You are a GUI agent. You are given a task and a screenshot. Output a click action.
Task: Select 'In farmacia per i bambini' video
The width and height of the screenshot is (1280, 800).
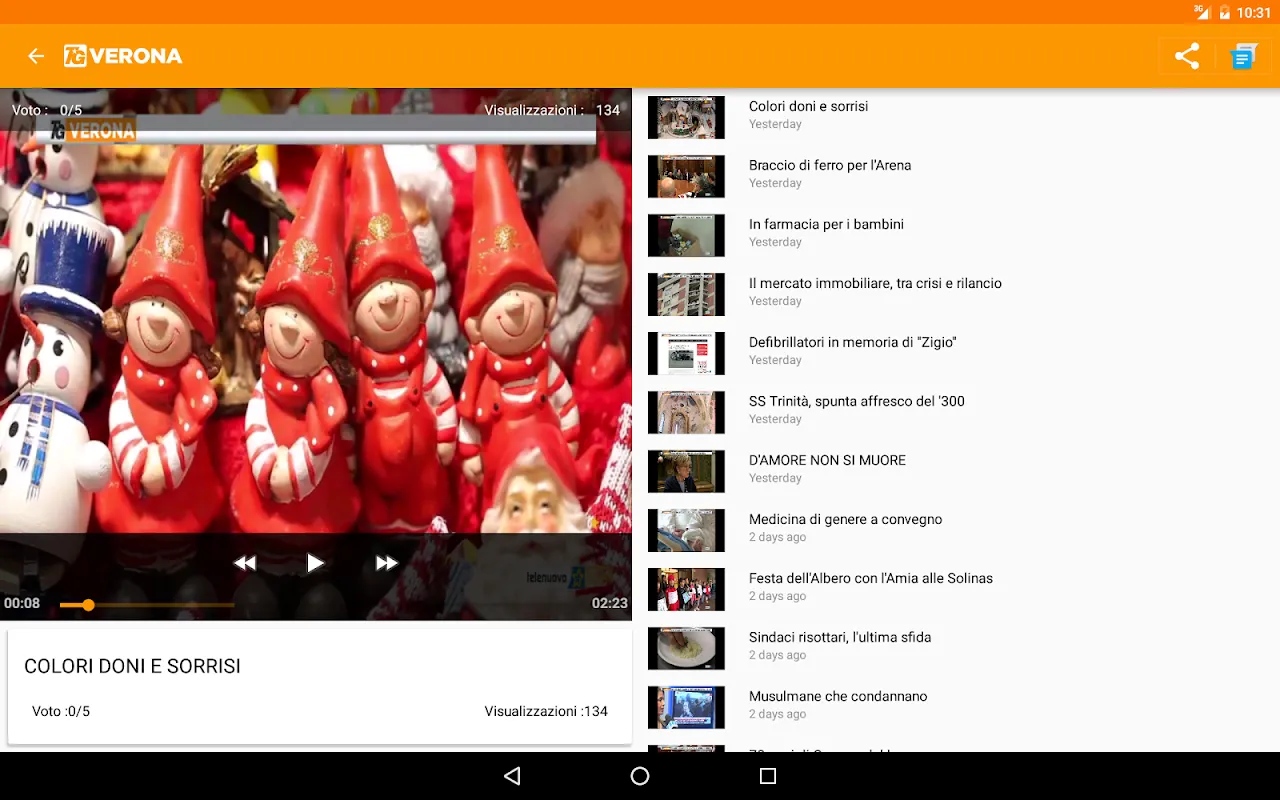pyautogui.click(x=826, y=225)
